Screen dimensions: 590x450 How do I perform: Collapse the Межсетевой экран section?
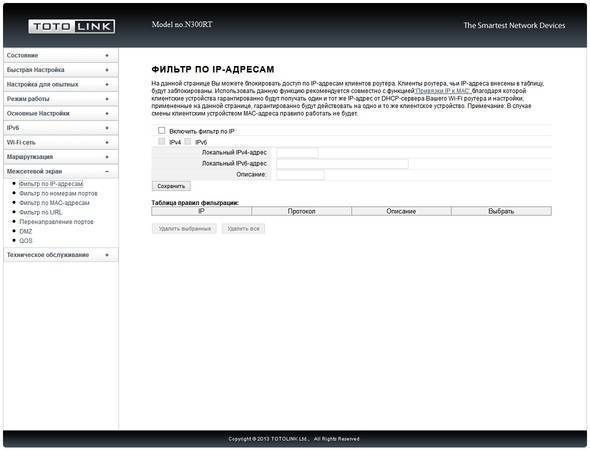point(61,172)
